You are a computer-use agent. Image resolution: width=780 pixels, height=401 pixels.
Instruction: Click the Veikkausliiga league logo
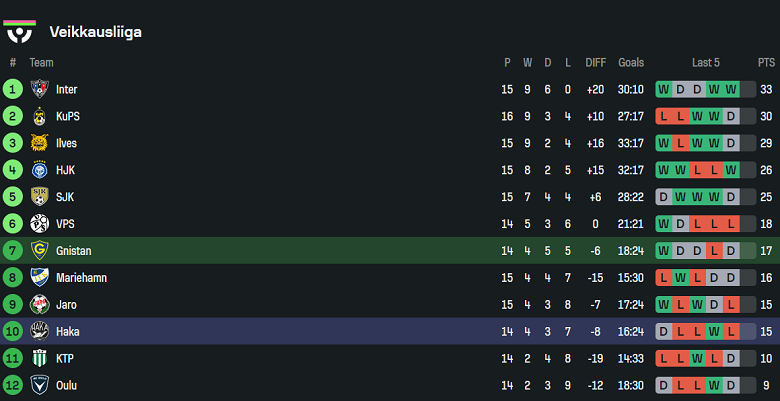pos(20,30)
